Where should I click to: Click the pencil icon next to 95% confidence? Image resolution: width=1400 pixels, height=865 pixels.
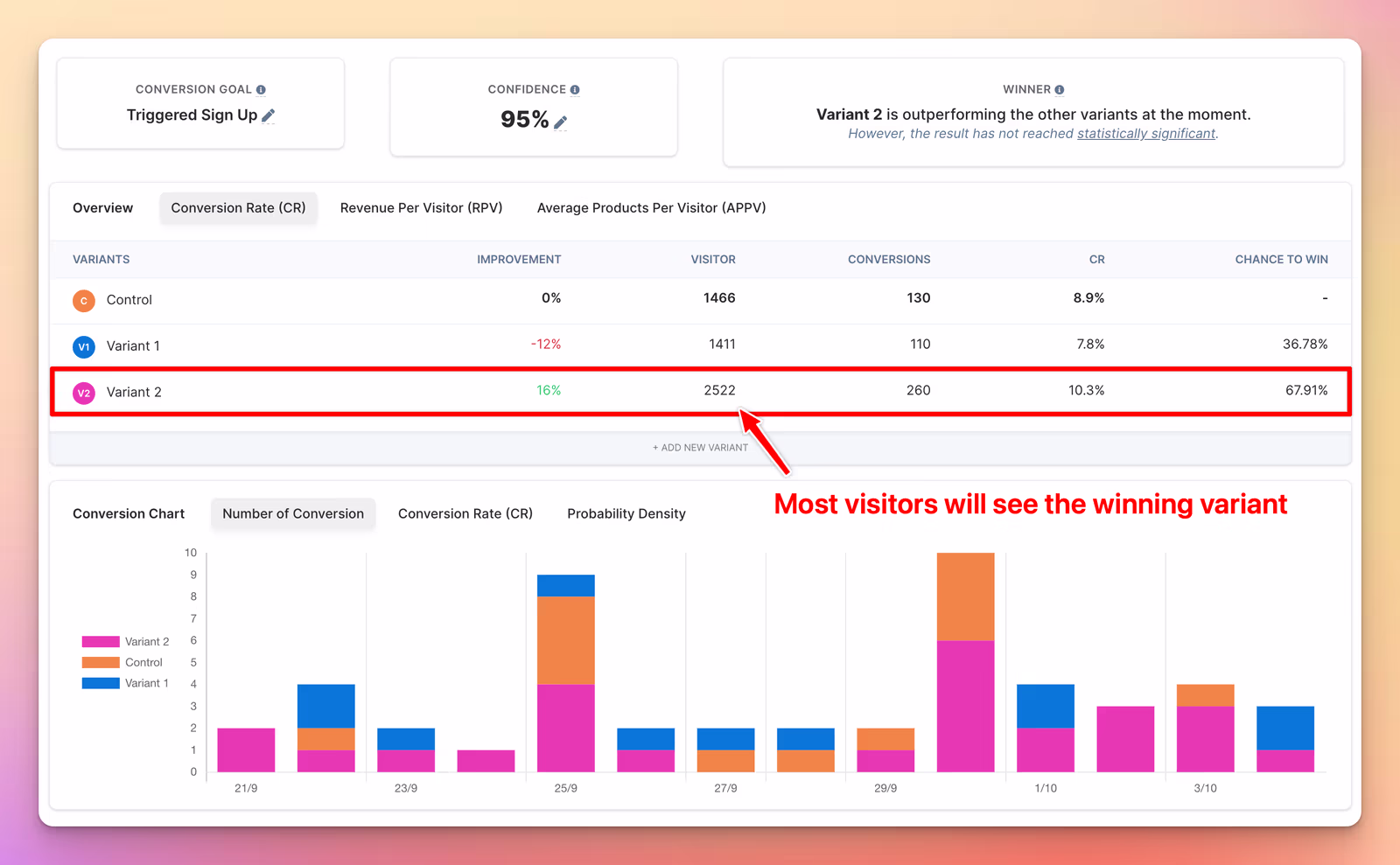click(x=561, y=122)
